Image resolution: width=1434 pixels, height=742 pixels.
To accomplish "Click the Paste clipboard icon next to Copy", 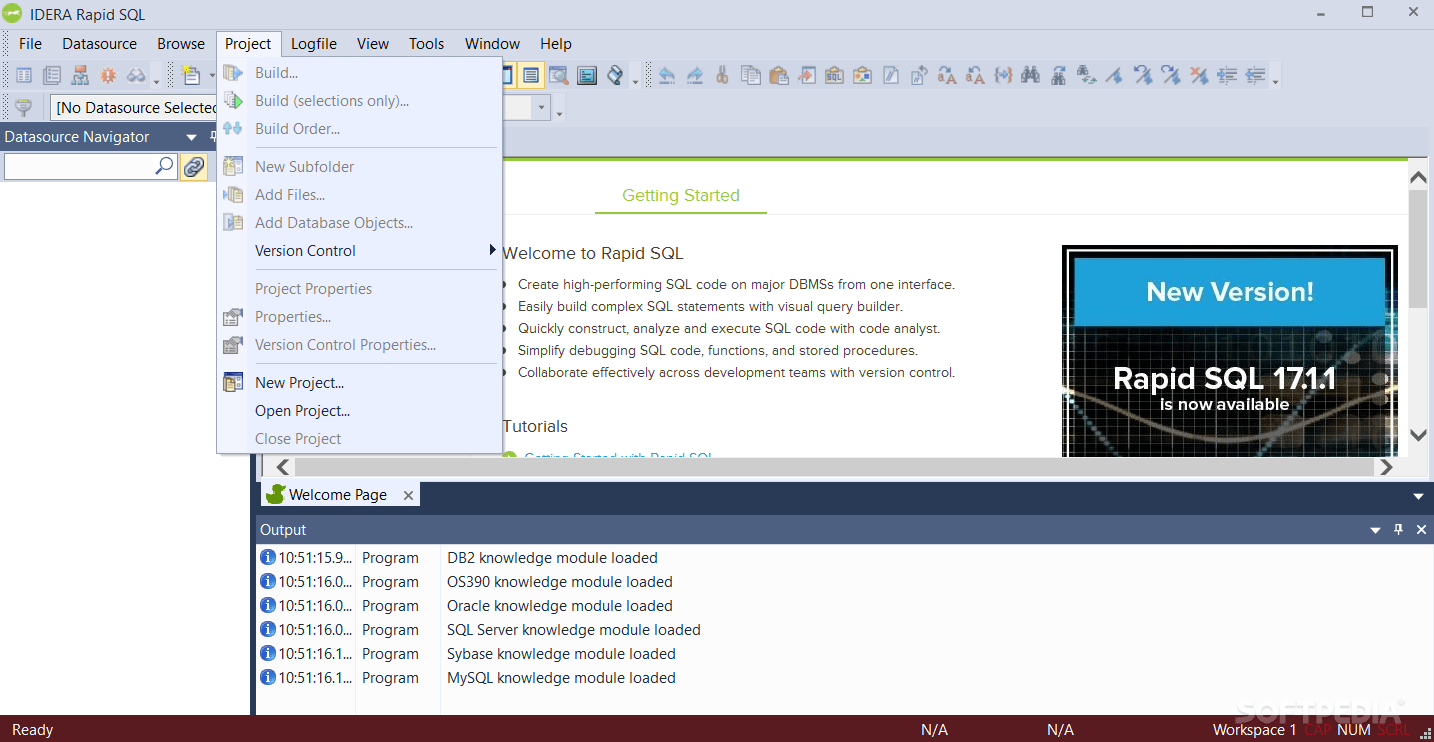I will pyautogui.click(x=778, y=75).
